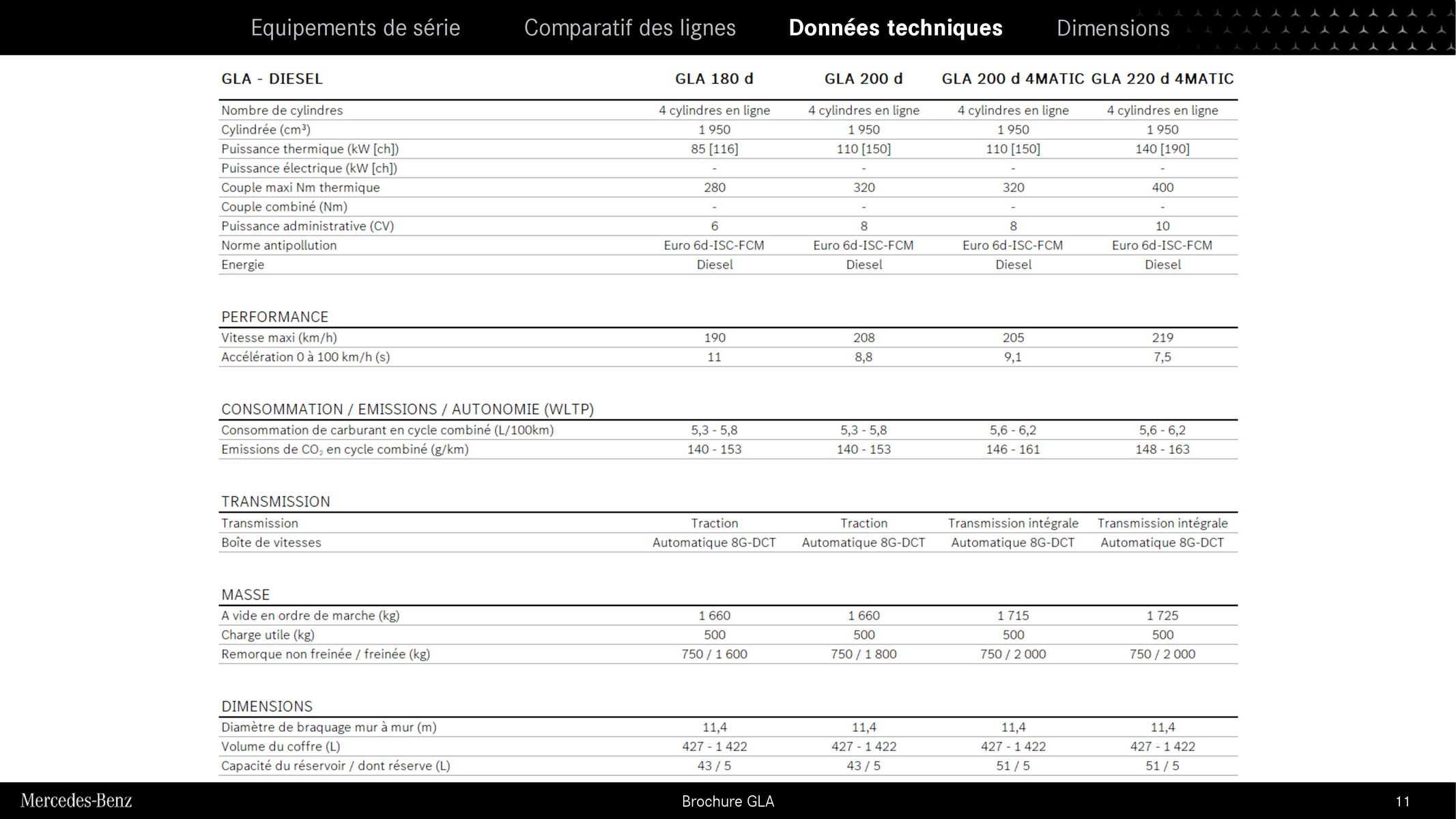Switch to Comparatif des lignes tab

629,28
